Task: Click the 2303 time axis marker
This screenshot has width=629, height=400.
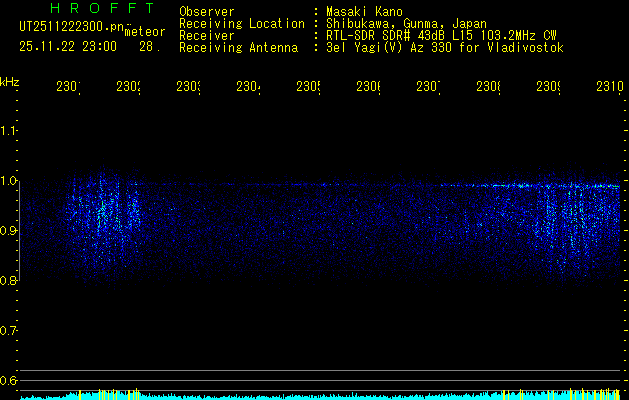Action: pos(189,87)
